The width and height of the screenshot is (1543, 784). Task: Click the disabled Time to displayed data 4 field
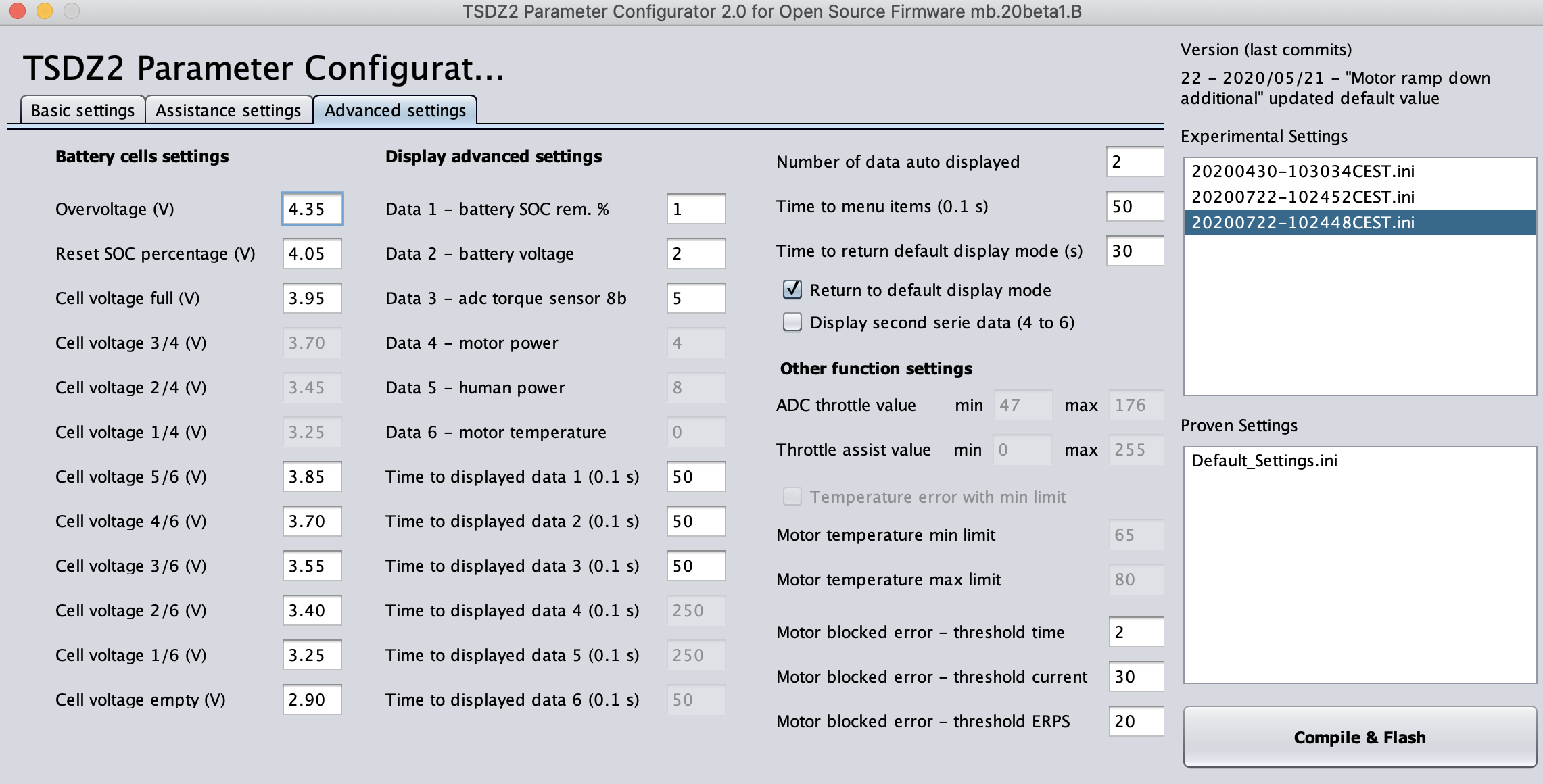tap(696, 610)
